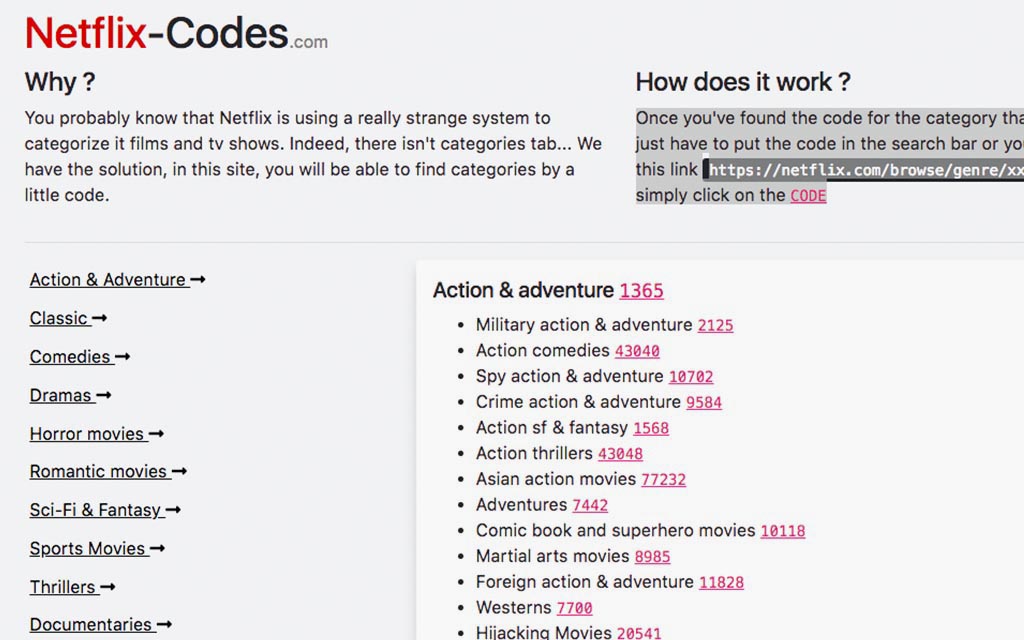Viewport: 1024px width, 640px height.
Task: Click the arrow icon beside Sci-Fi & Fantasy
Action: click(173, 510)
